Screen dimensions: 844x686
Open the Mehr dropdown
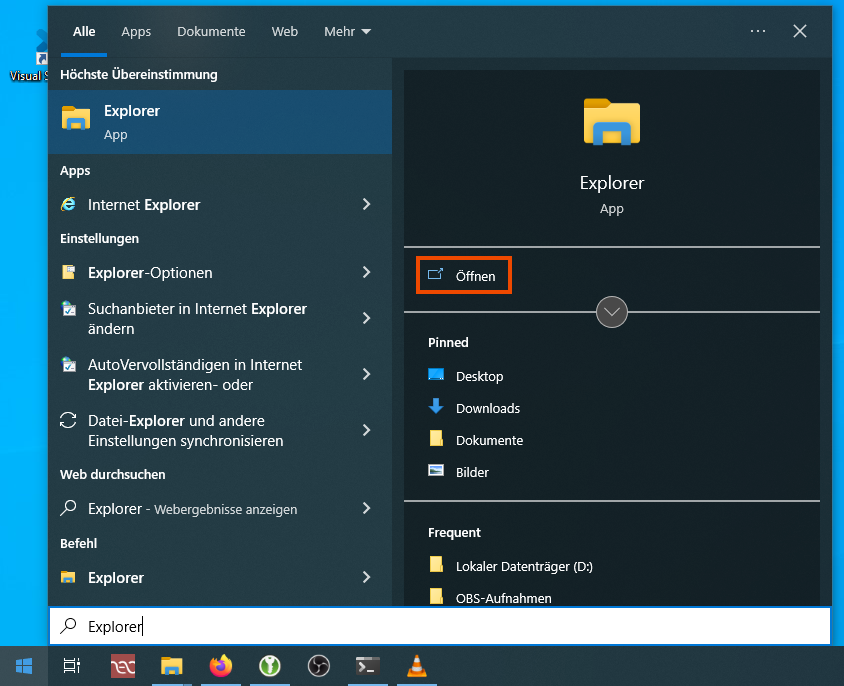pos(347,32)
